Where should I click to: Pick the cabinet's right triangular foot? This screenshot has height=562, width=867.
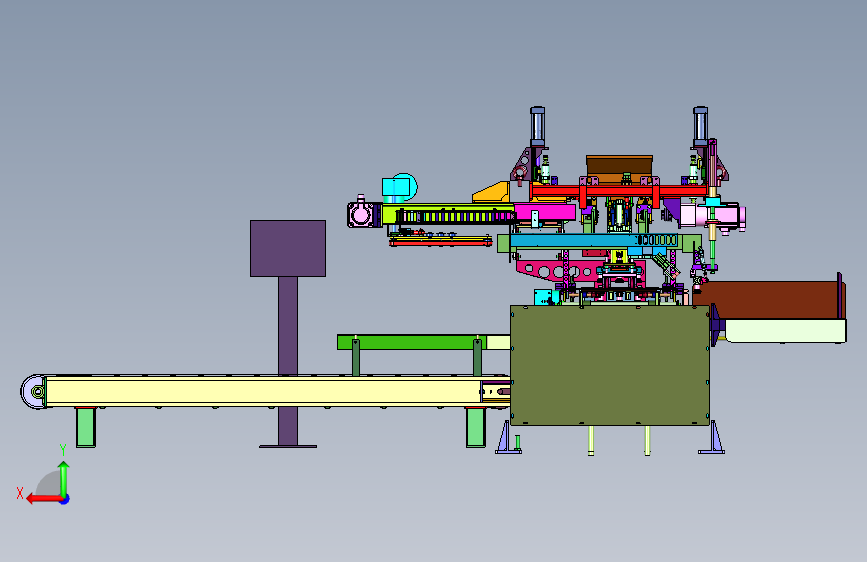712,438
